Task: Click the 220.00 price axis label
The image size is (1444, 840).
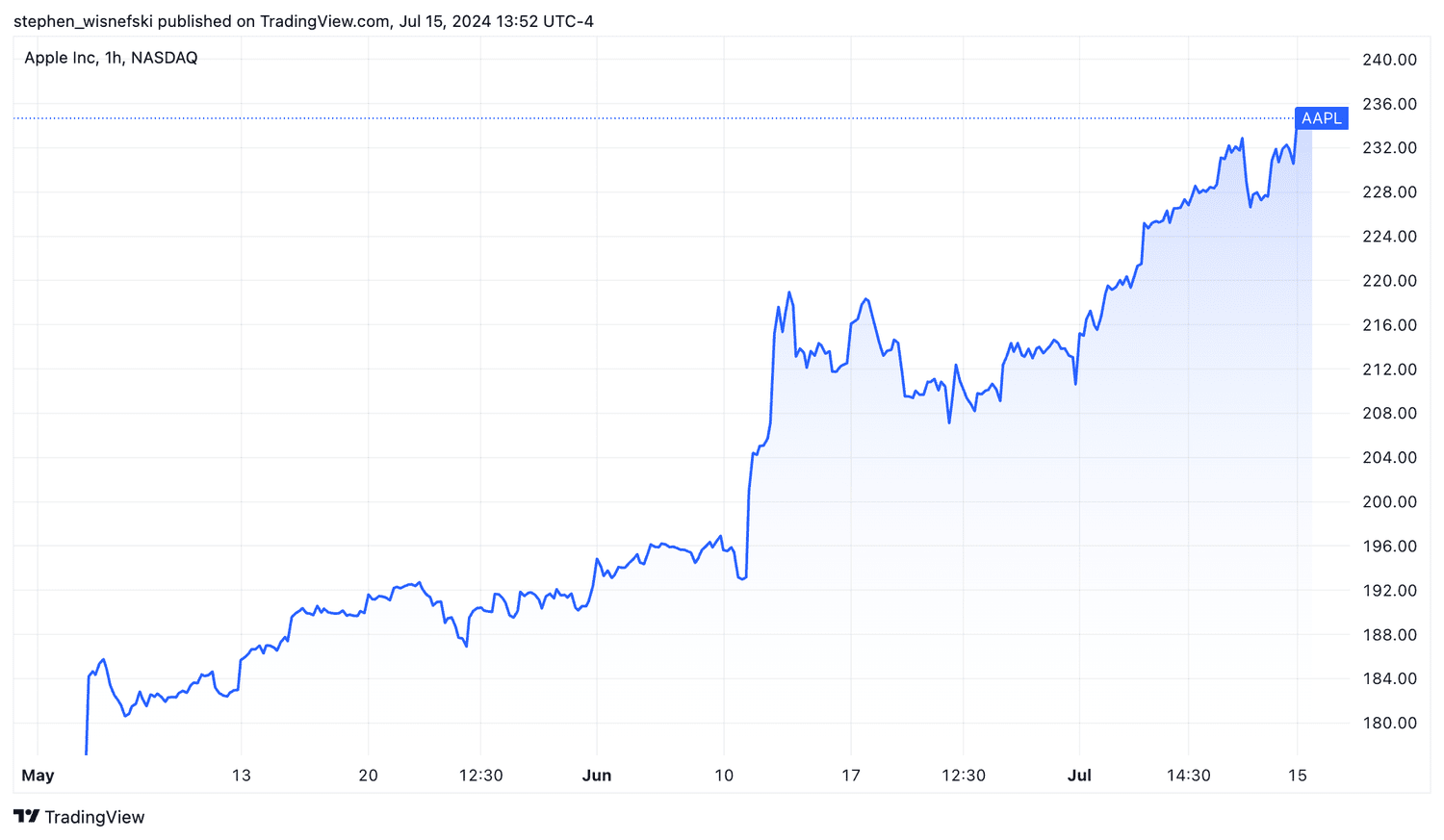Action: click(x=1389, y=281)
